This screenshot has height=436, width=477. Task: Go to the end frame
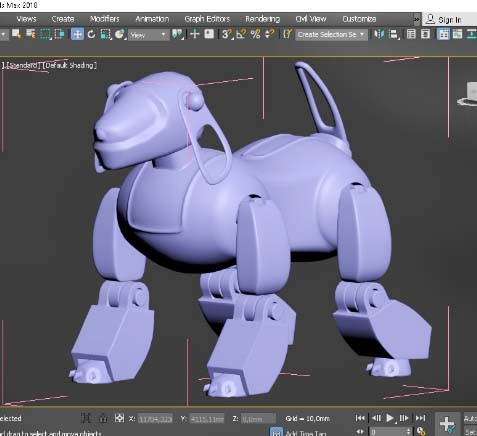tap(421, 418)
